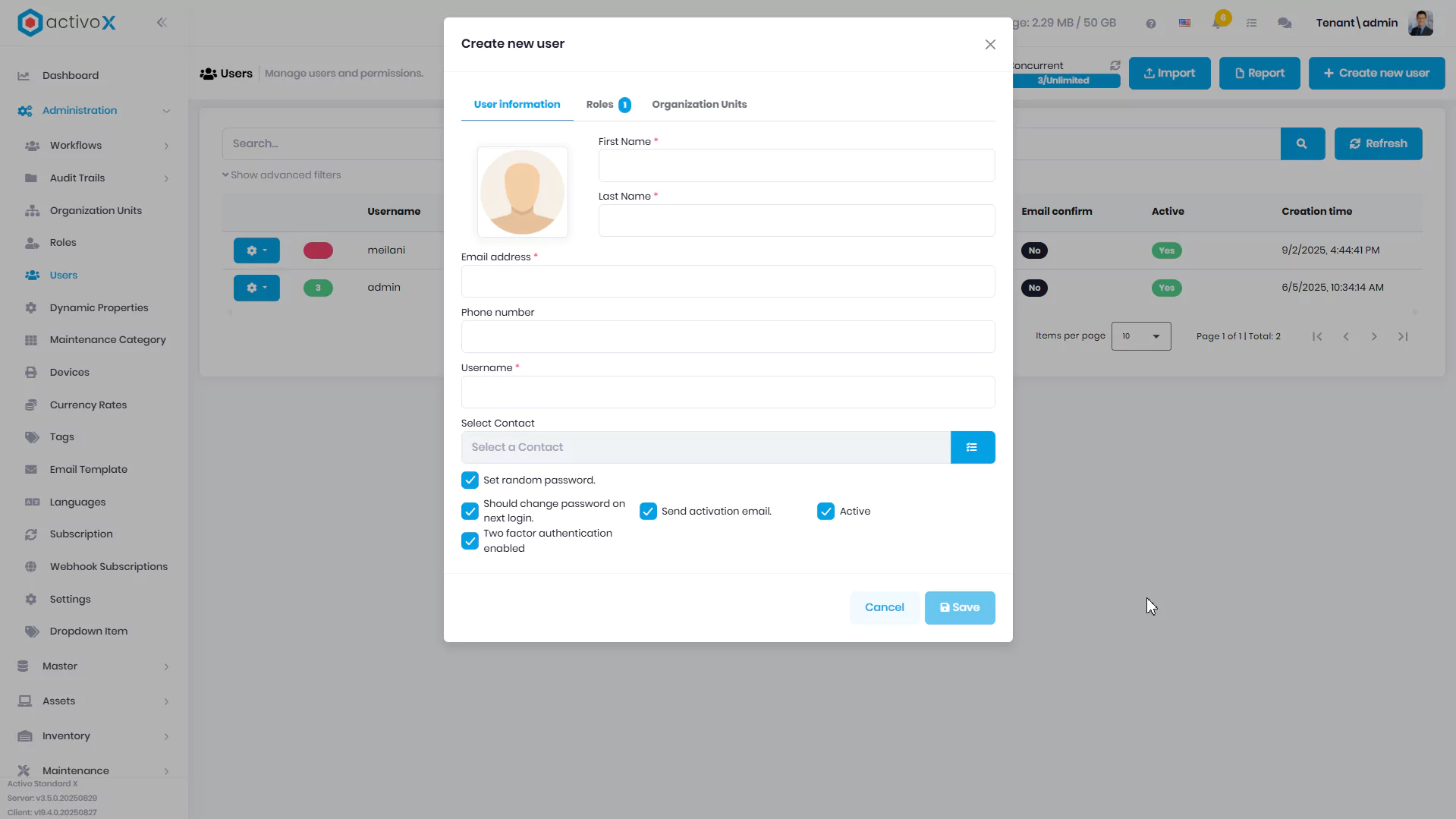Viewport: 1456px width, 819px height.
Task: Click the activoX logo
Action: coord(67,23)
